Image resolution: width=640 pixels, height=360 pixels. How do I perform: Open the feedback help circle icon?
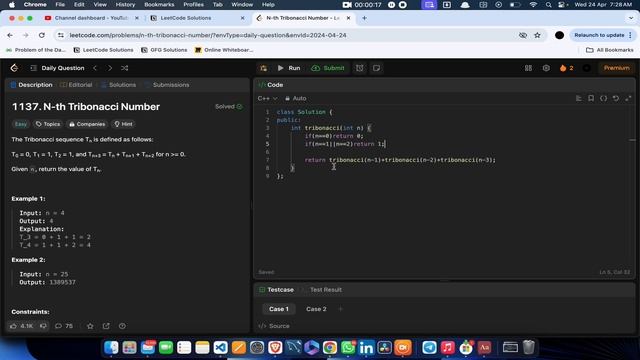click(x=122, y=326)
